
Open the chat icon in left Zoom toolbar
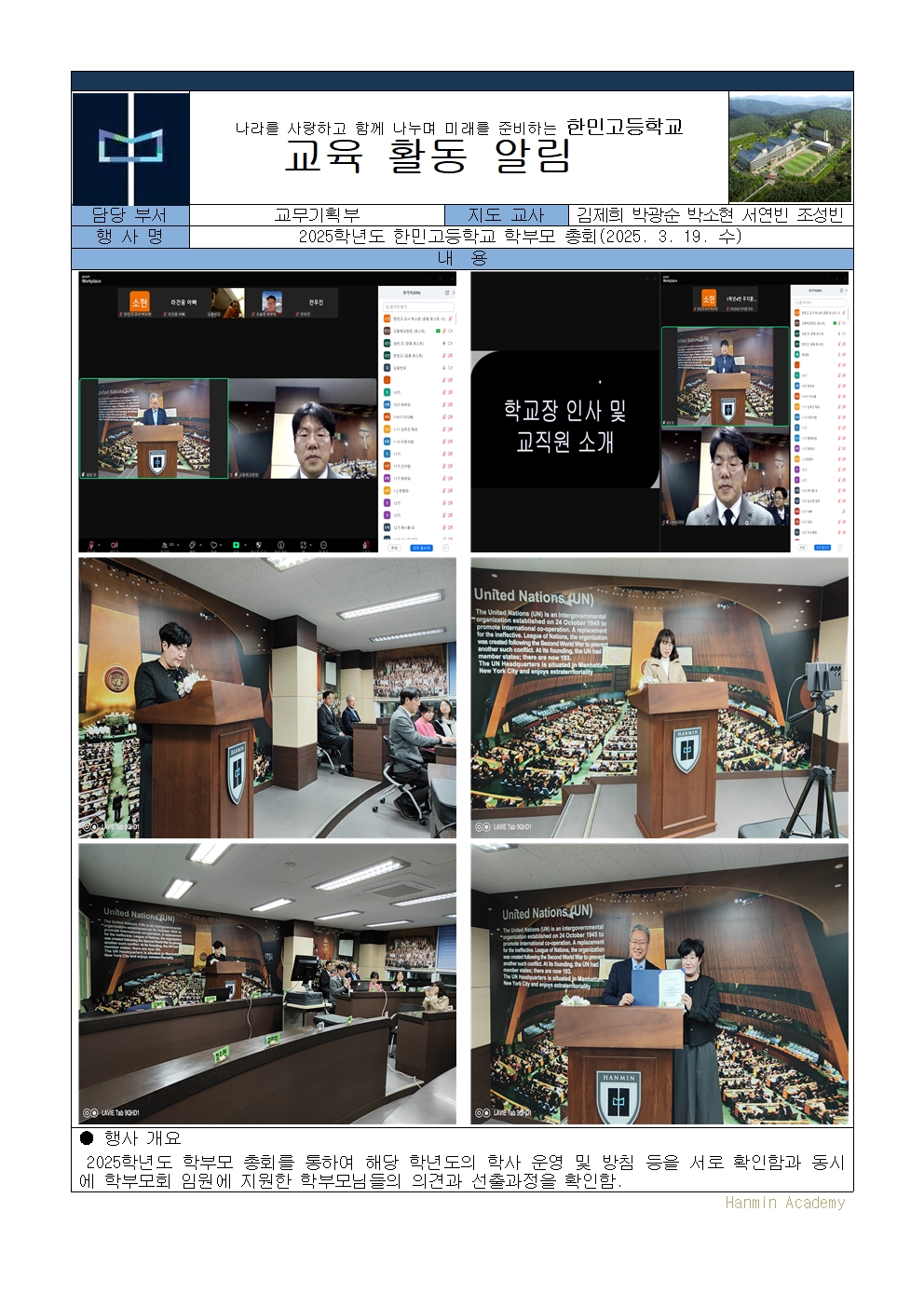192,545
